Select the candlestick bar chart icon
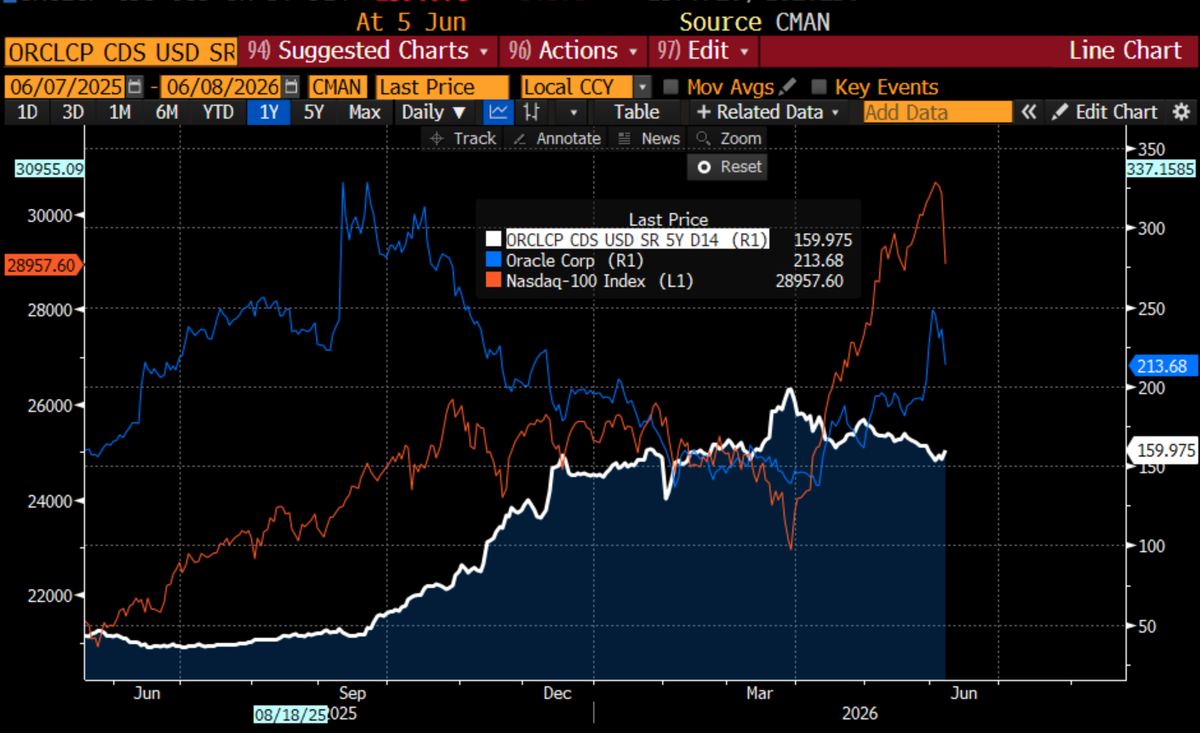This screenshot has height=733, width=1200. (x=532, y=112)
